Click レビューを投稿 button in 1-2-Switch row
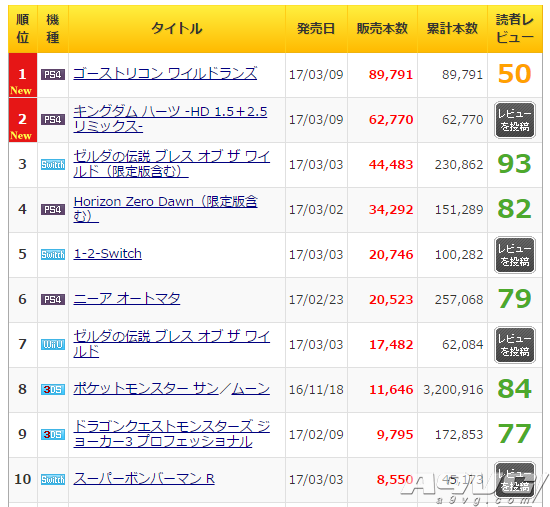Viewport: 550px width, 507px height. [515, 255]
